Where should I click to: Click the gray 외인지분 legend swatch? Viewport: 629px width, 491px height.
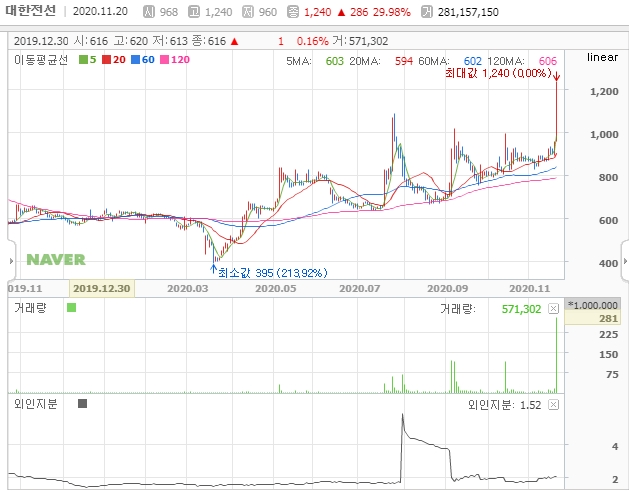(82, 403)
